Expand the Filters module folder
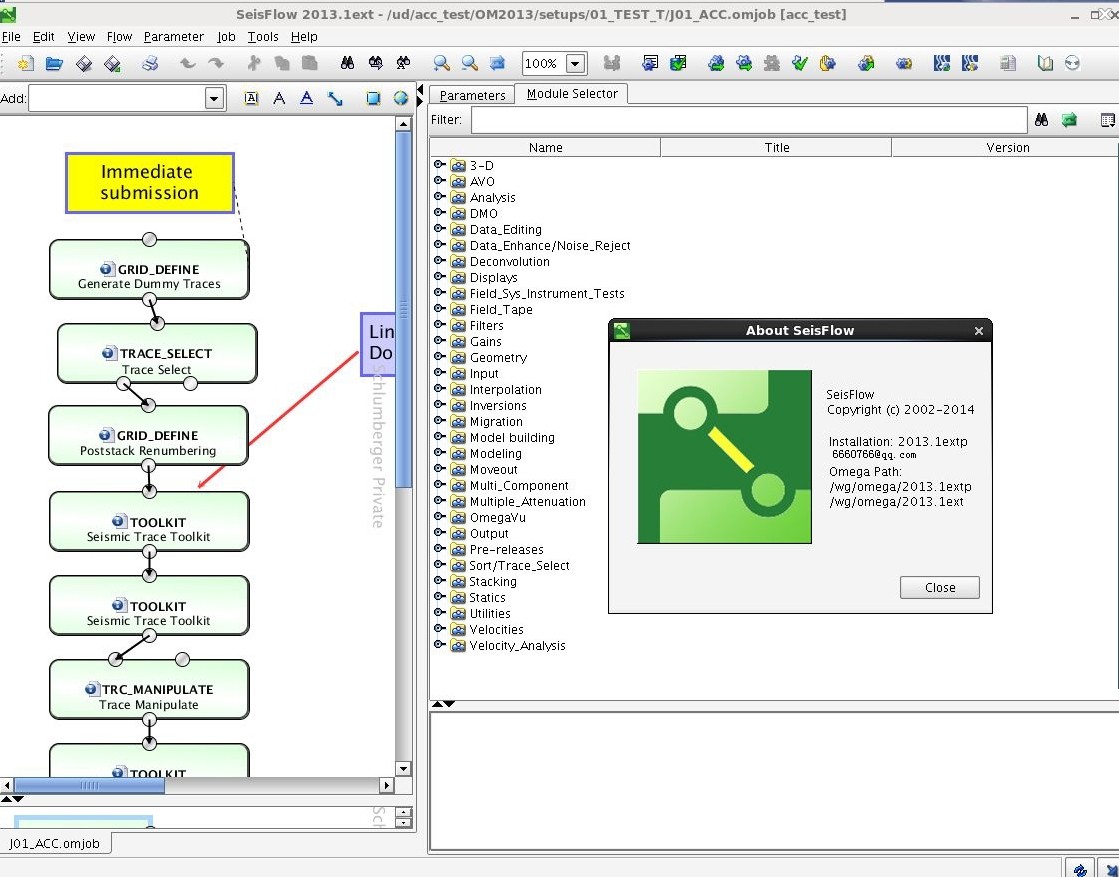This screenshot has width=1119, height=877. point(440,325)
